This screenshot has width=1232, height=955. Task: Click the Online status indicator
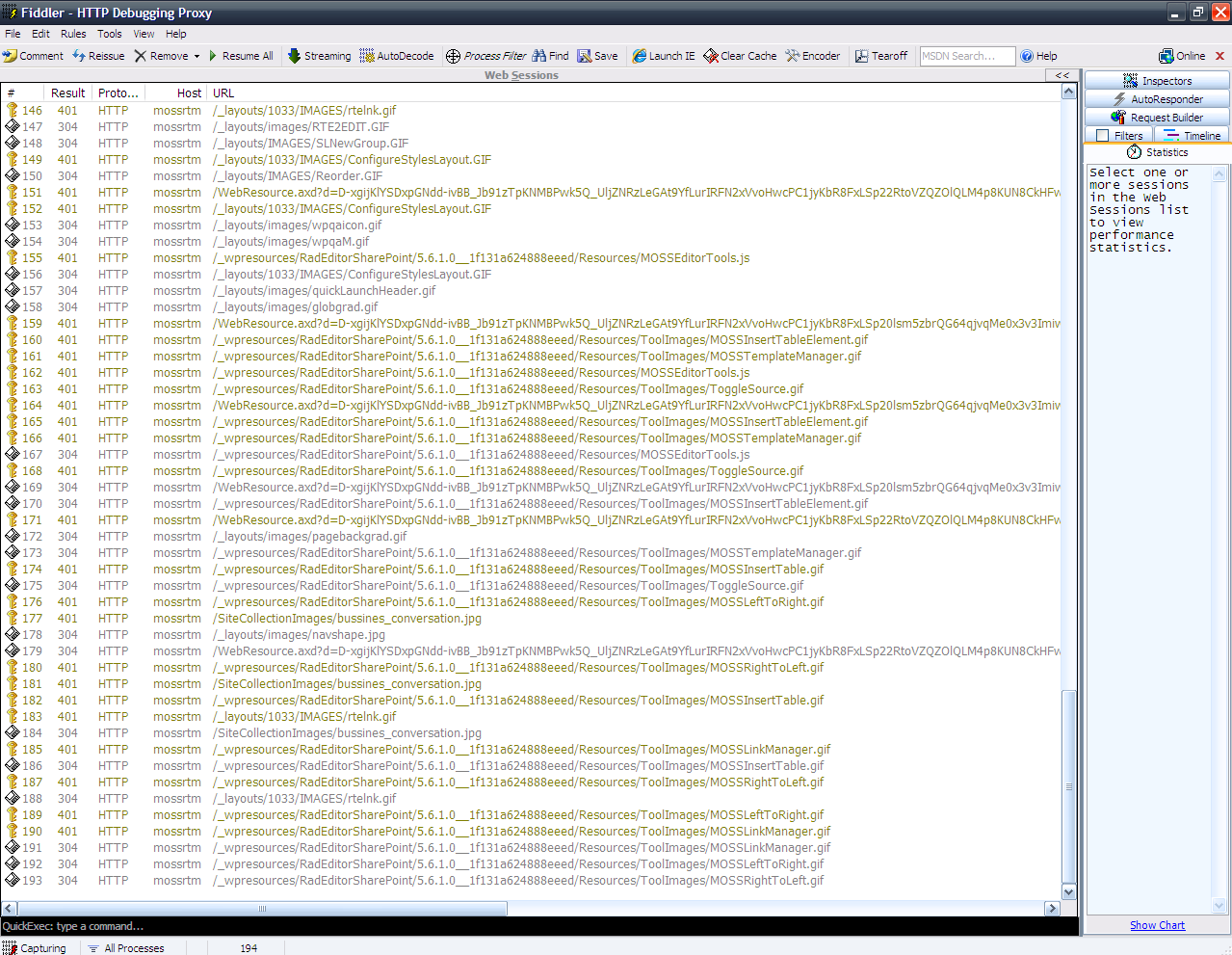coord(1182,56)
